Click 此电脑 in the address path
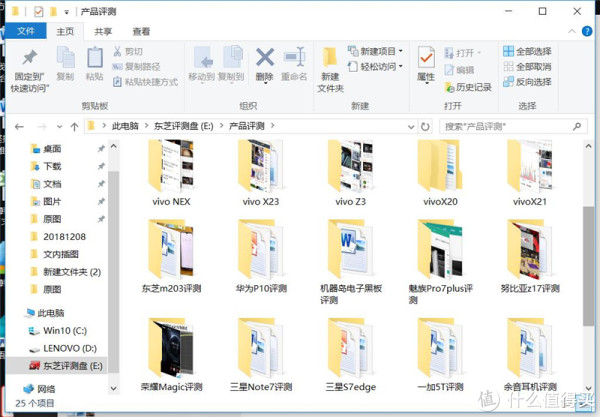Viewport: 600px width, 417px height. click(125, 126)
